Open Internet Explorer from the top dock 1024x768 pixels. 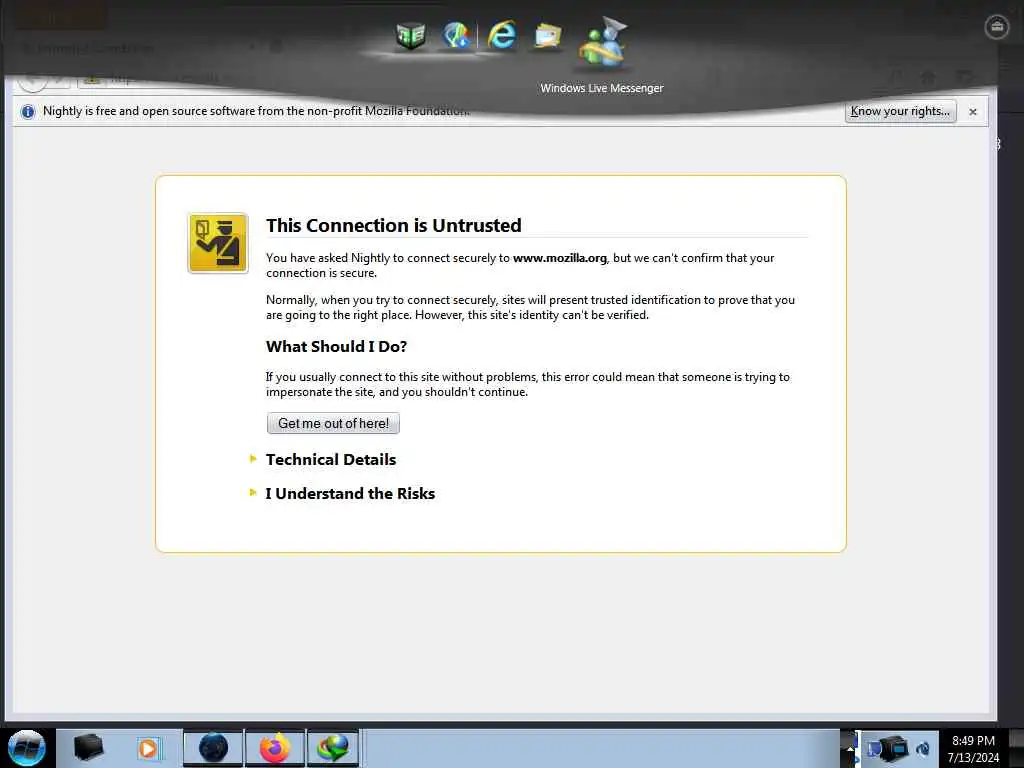pyautogui.click(x=502, y=35)
